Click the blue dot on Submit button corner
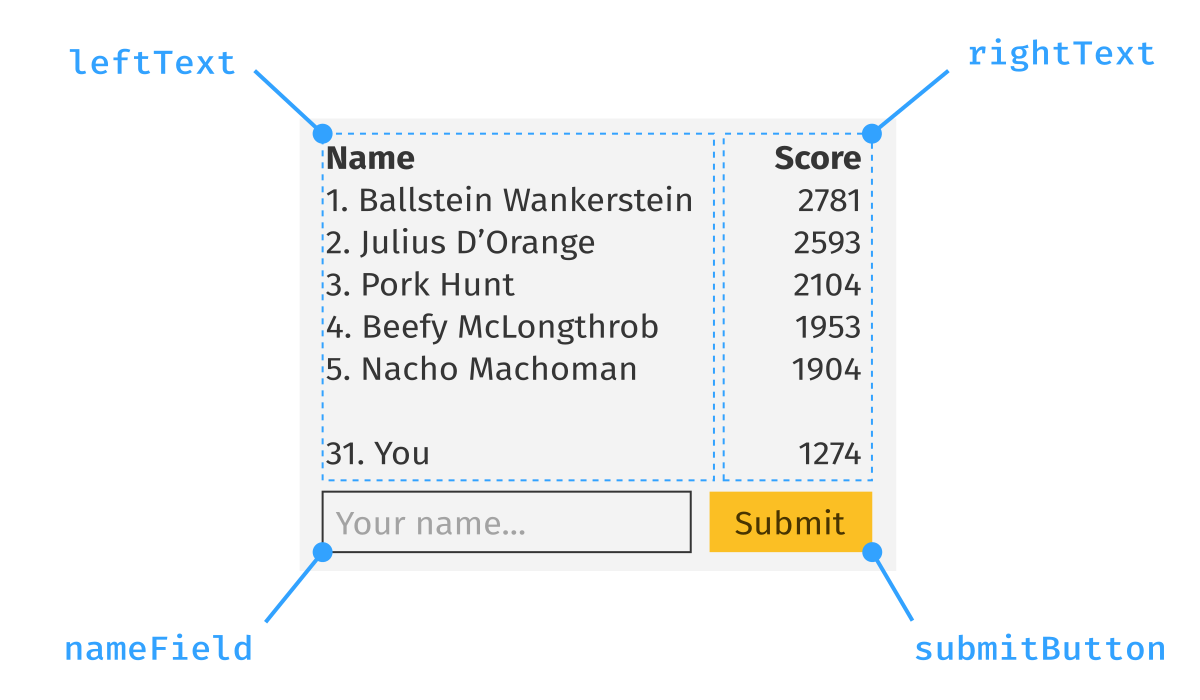Viewport: 1200px width, 700px height. click(872, 552)
